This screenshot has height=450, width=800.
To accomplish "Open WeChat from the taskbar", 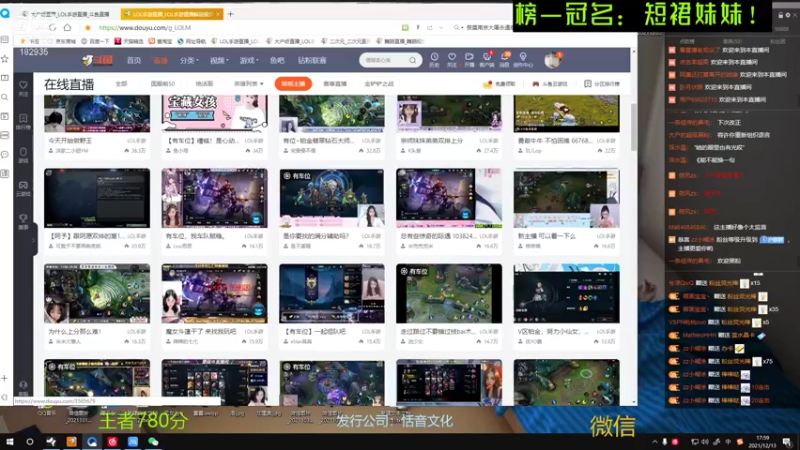I will click(153, 442).
